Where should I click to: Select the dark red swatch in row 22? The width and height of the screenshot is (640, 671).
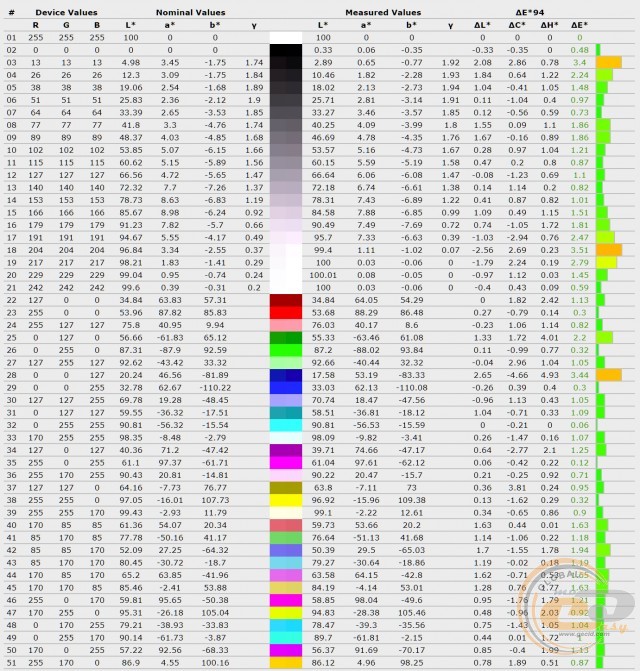pos(286,300)
